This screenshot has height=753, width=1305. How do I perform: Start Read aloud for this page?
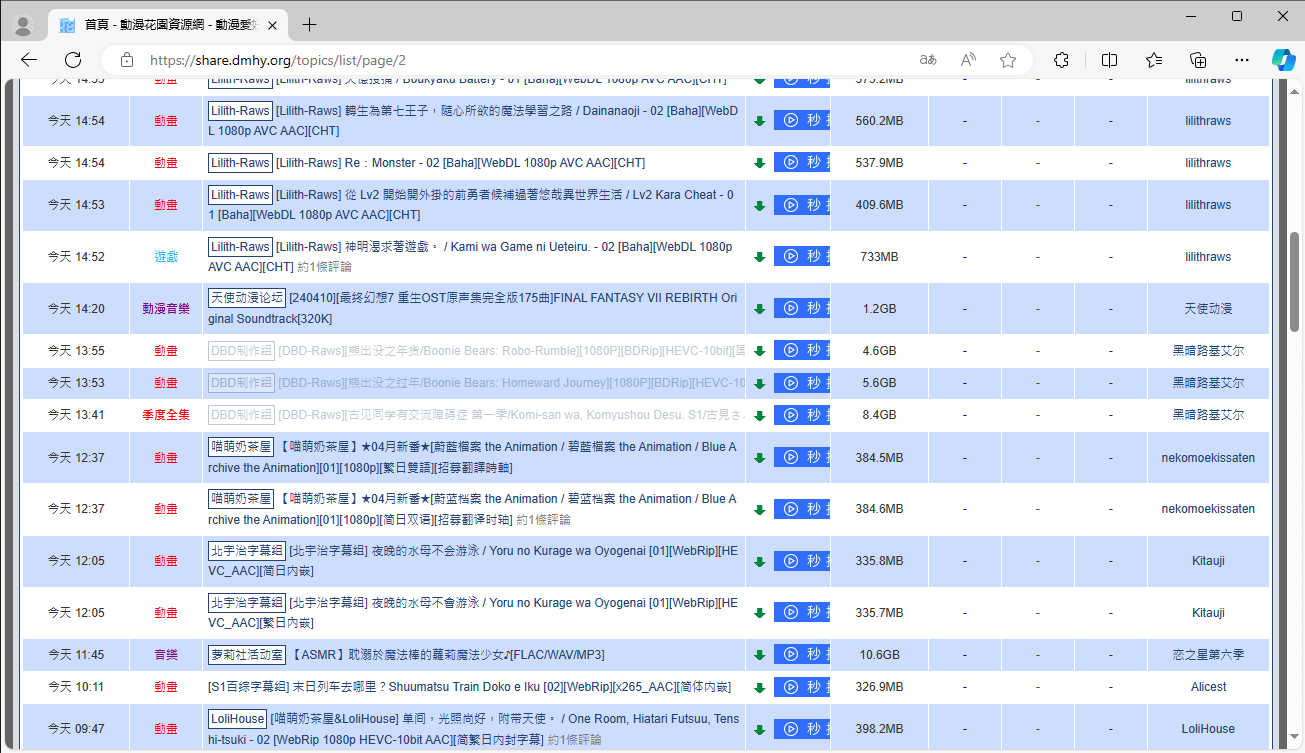point(968,60)
